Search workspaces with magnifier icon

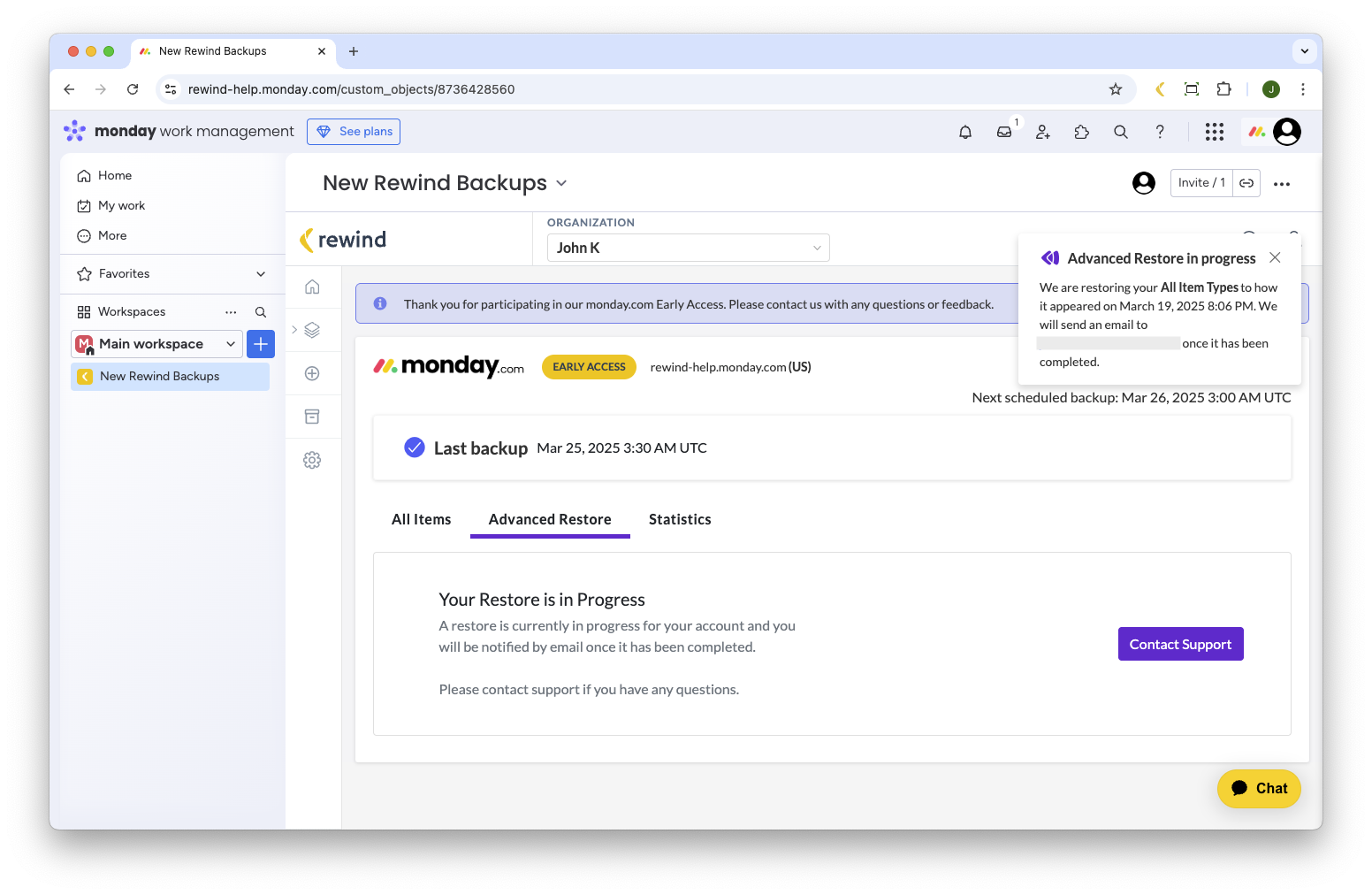[261, 312]
